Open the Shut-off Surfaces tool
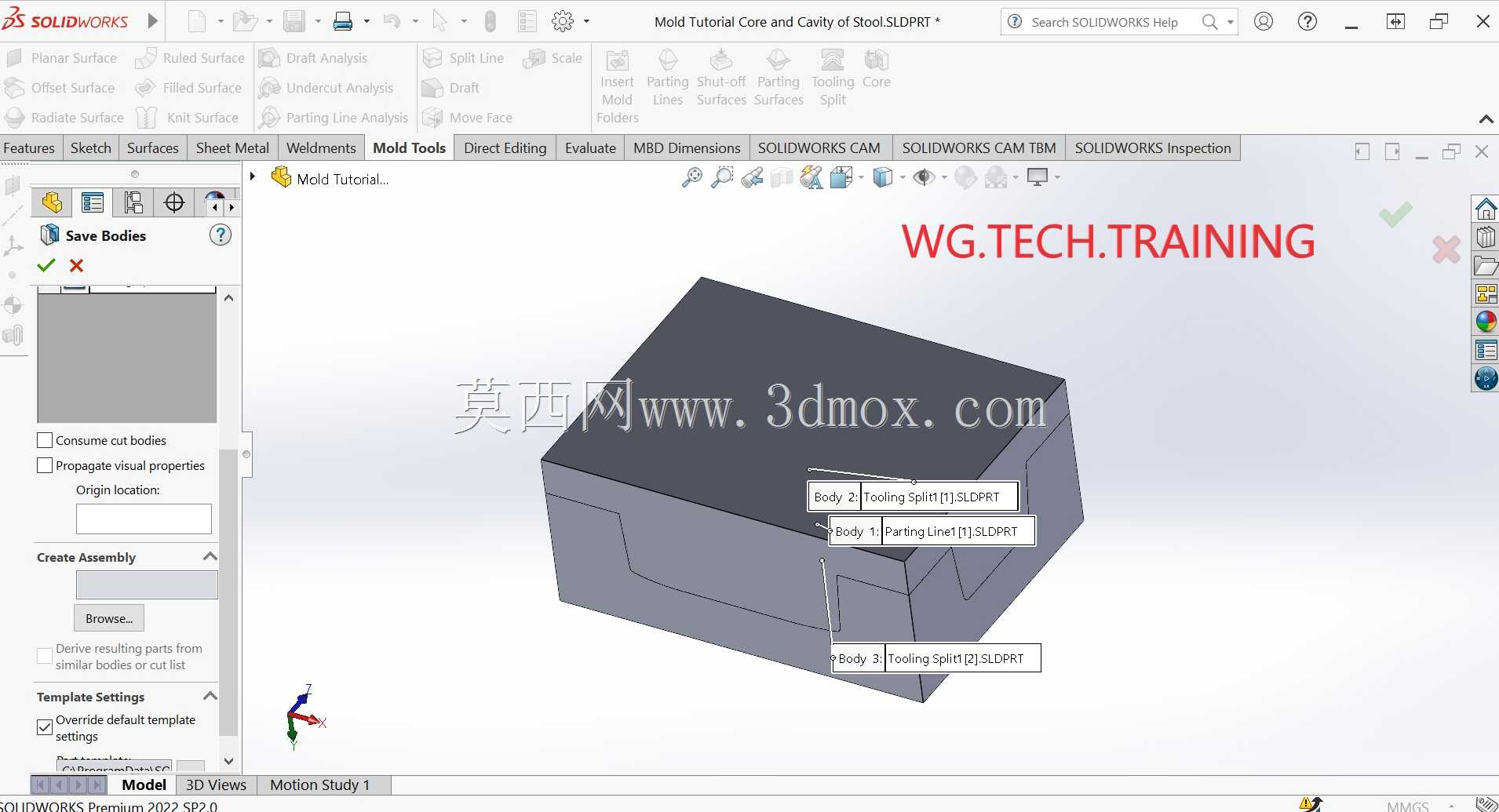The image size is (1499, 812). (721, 78)
